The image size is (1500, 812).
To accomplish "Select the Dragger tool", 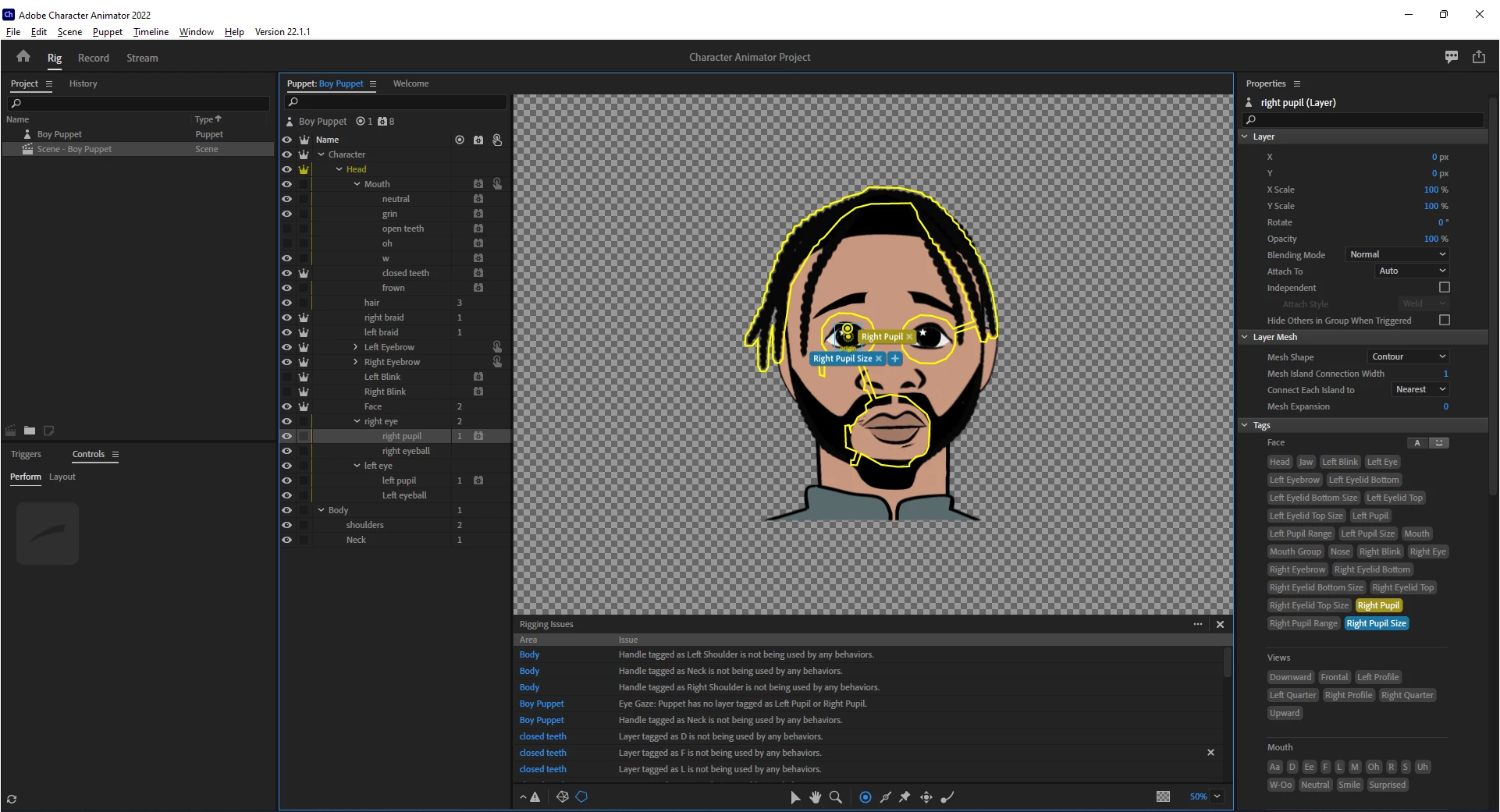I will (926, 797).
